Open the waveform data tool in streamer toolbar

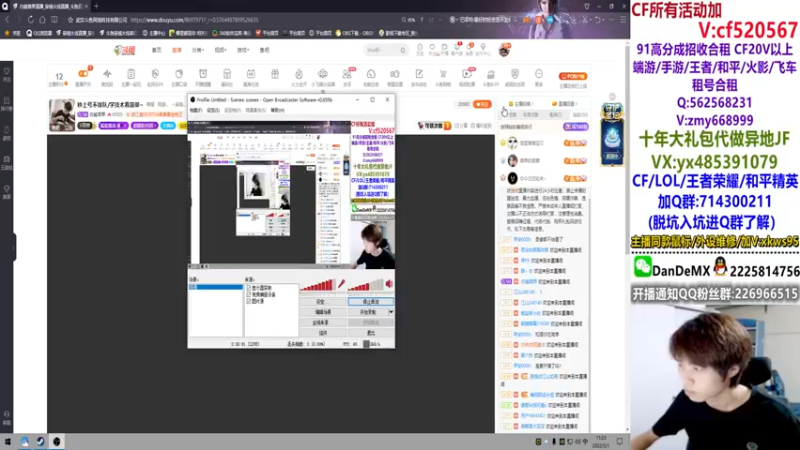coord(107,74)
